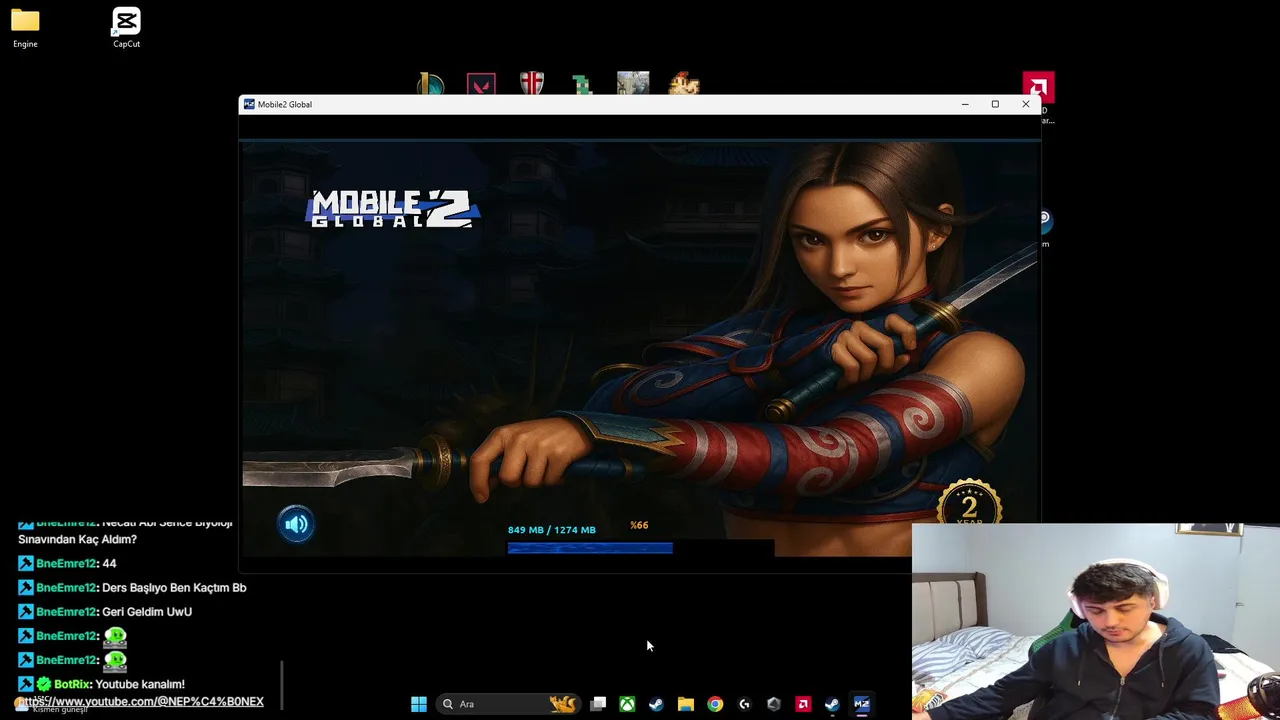Image resolution: width=1280 pixels, height=720 pixels.
Task: Click the %66 progress percentage
Action: pos(639,525)
